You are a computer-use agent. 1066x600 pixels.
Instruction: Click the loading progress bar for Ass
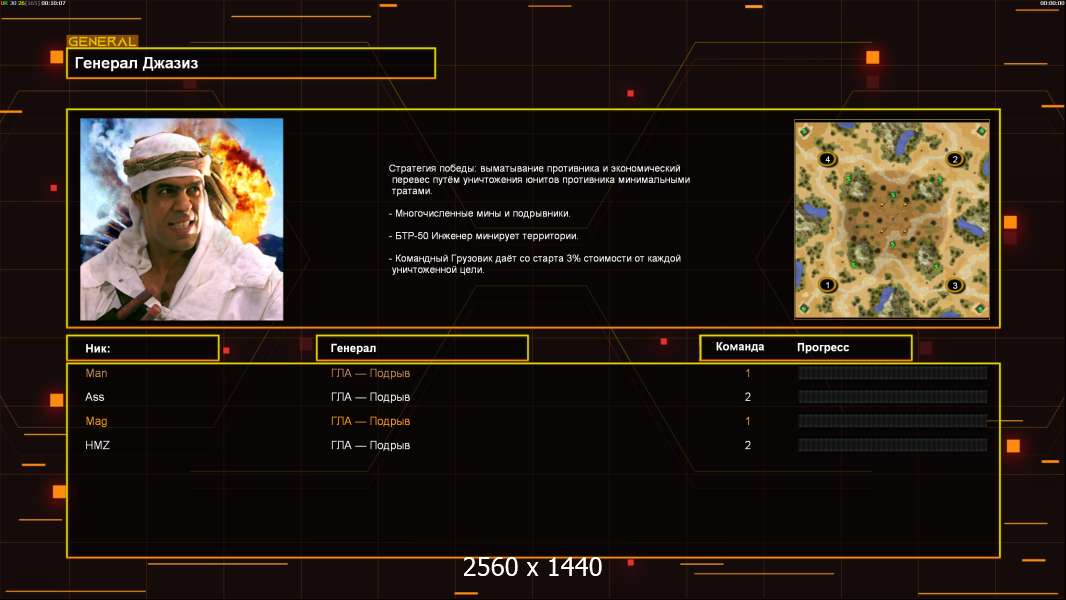893,397
